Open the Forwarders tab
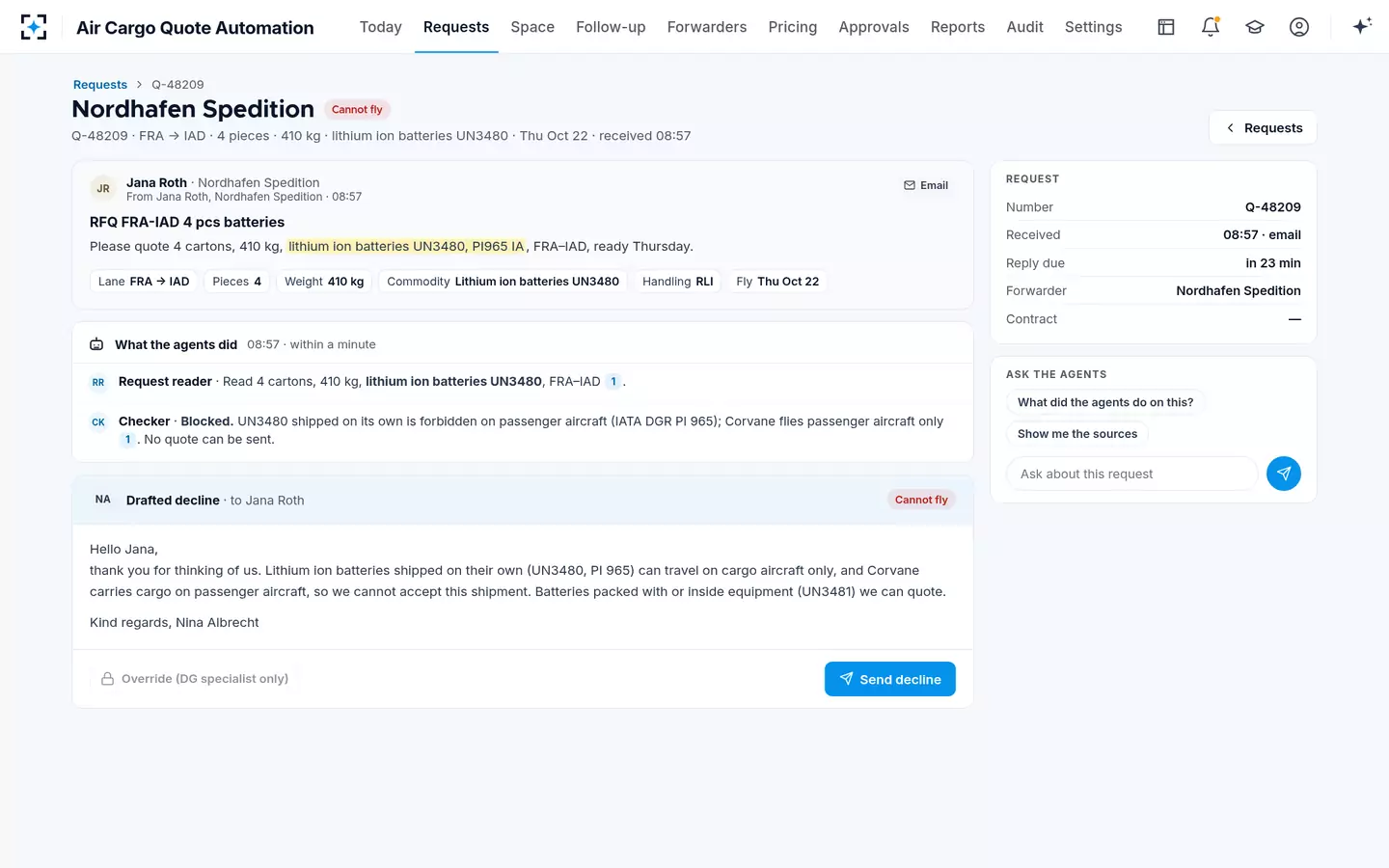The image size is (1389, 868). coord(707,27)
